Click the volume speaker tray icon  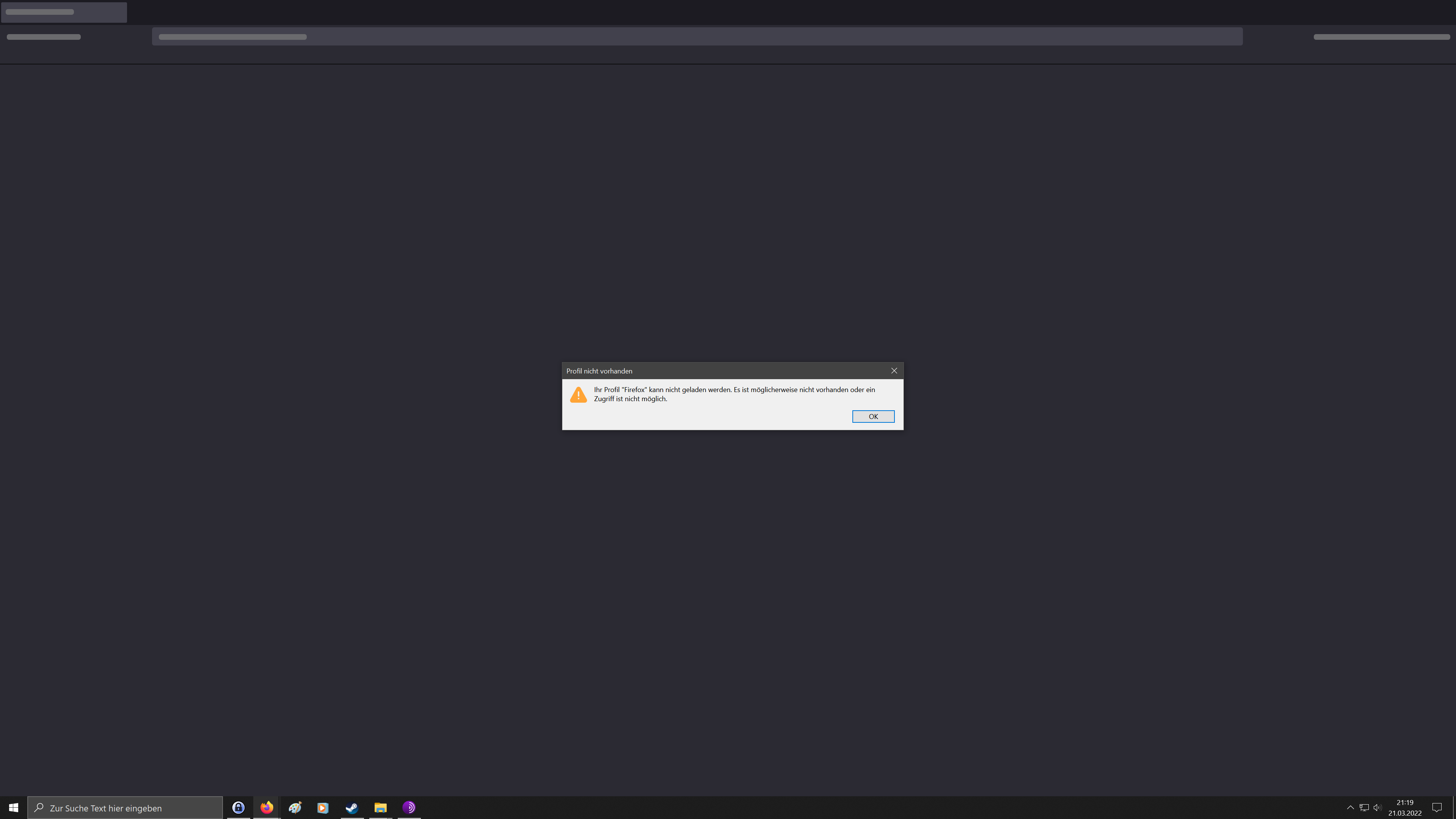pyautogui.click(x=1378, y=808)
